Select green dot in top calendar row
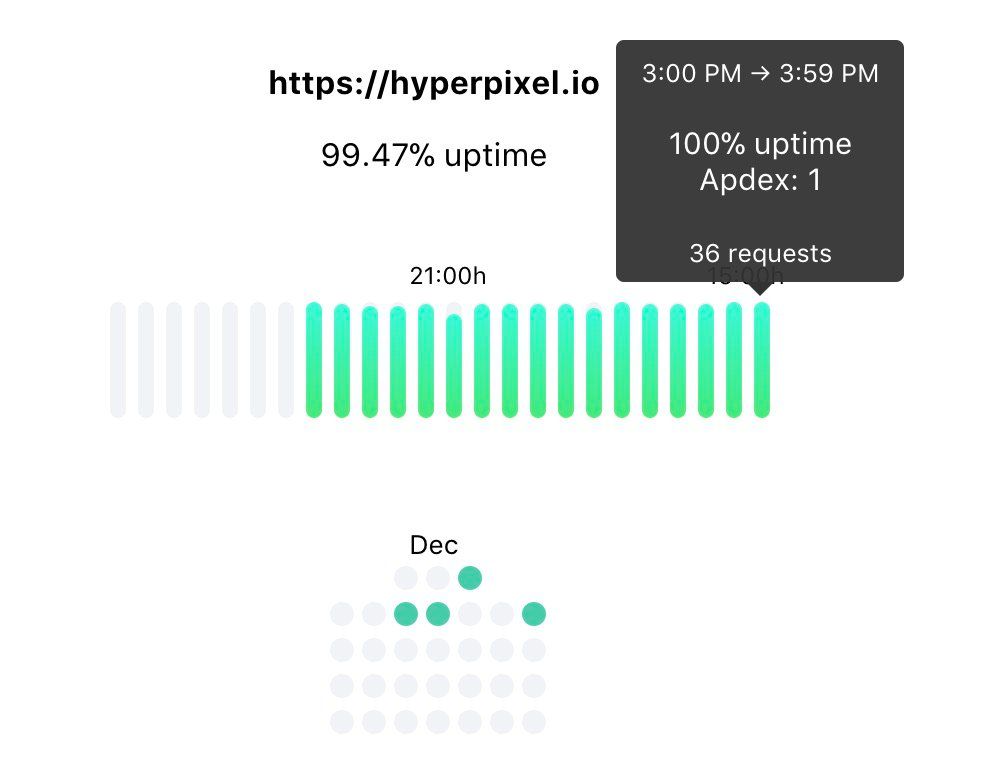982x780 pixels. click(470, 578)
